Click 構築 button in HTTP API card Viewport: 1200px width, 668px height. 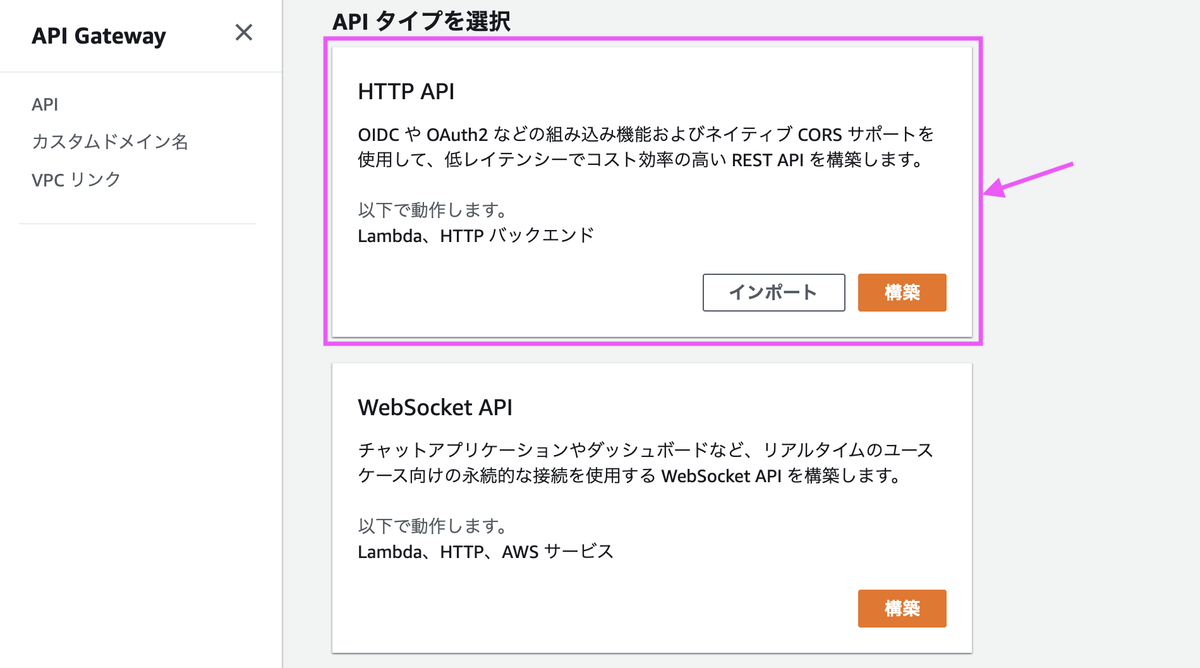pyautogui.click(x=902, y=293)
